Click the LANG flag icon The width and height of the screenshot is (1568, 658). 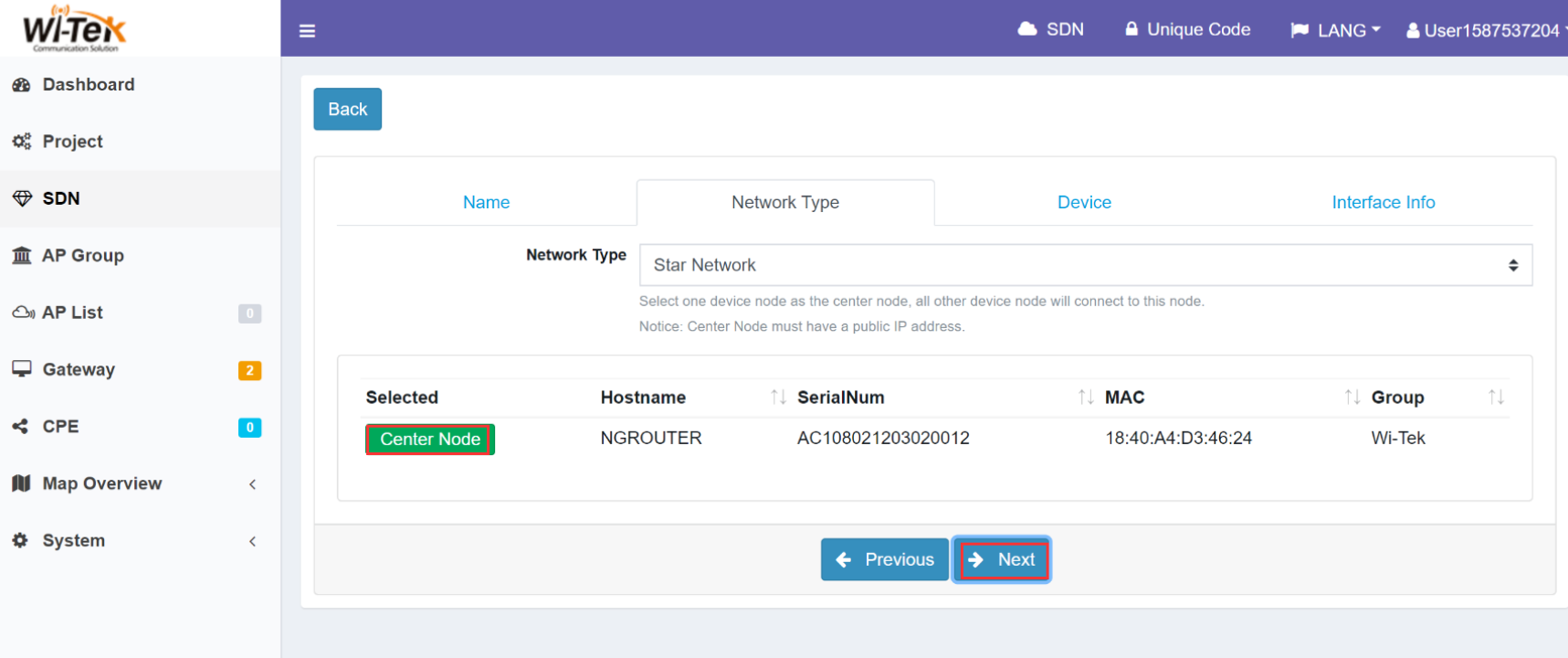click(1300, 30)
